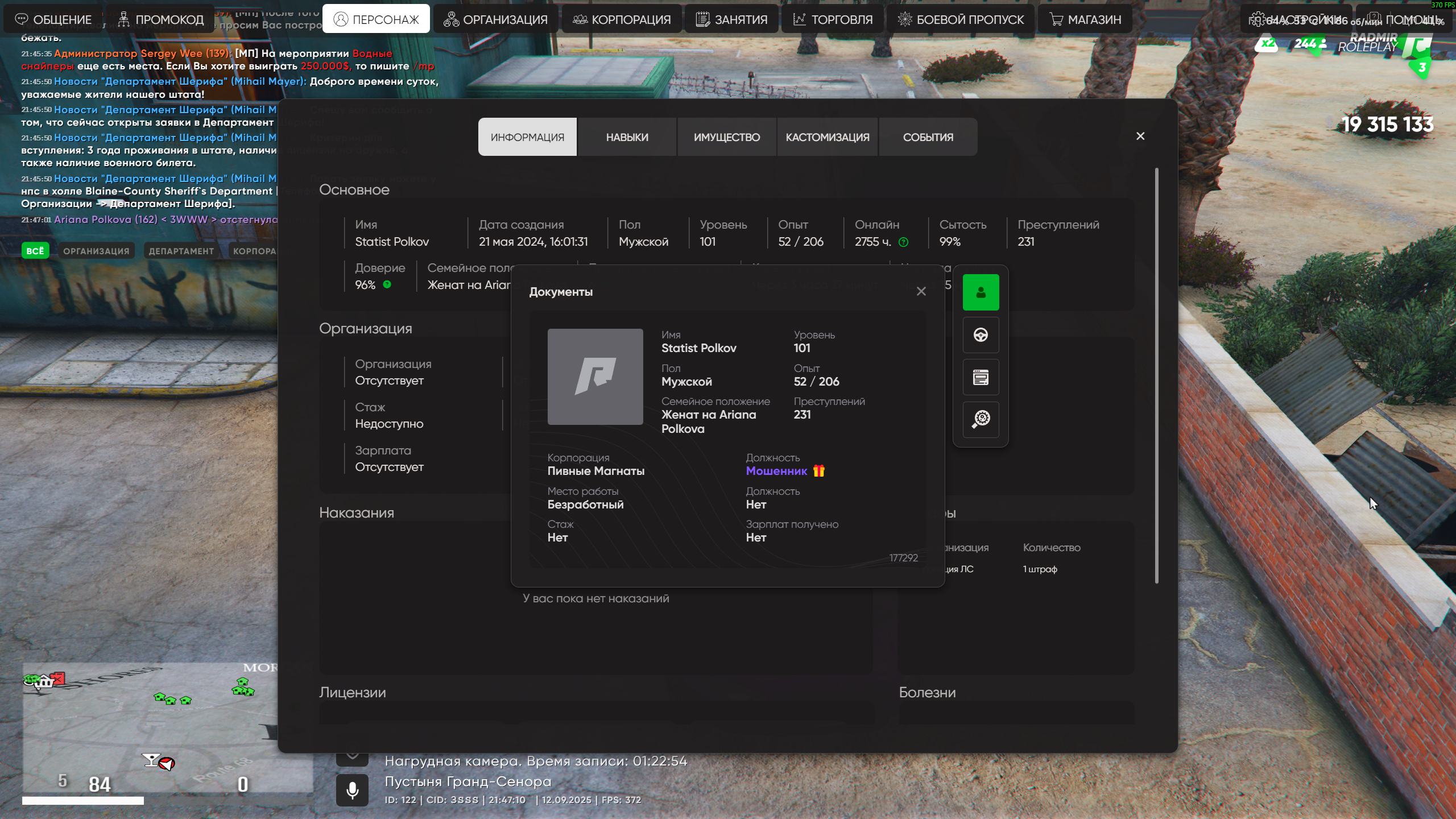Click the character window vertical scrollbar

point(1156,375)
